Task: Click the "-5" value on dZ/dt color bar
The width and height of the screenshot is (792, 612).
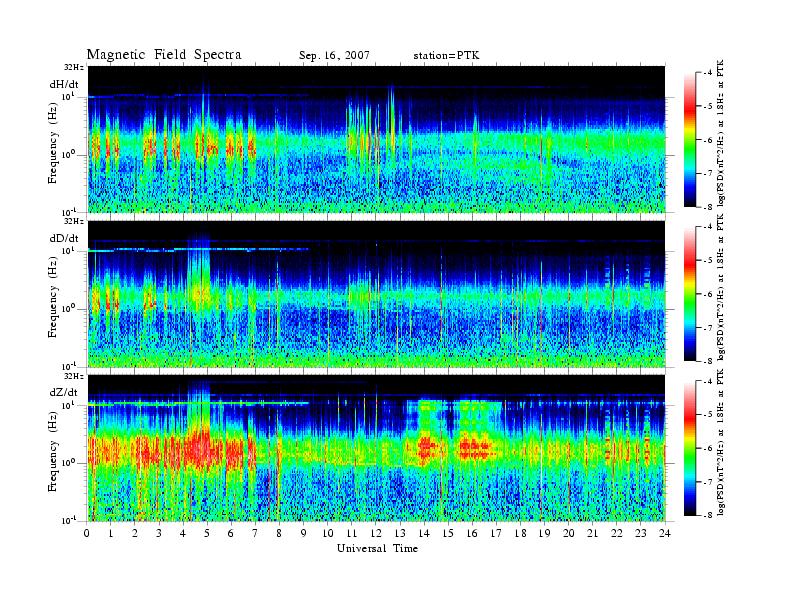Action: 708,414
